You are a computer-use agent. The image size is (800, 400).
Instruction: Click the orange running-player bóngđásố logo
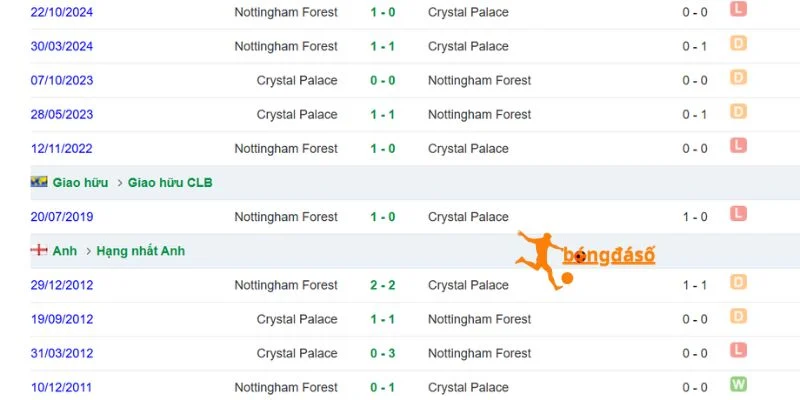coord(544,260)
